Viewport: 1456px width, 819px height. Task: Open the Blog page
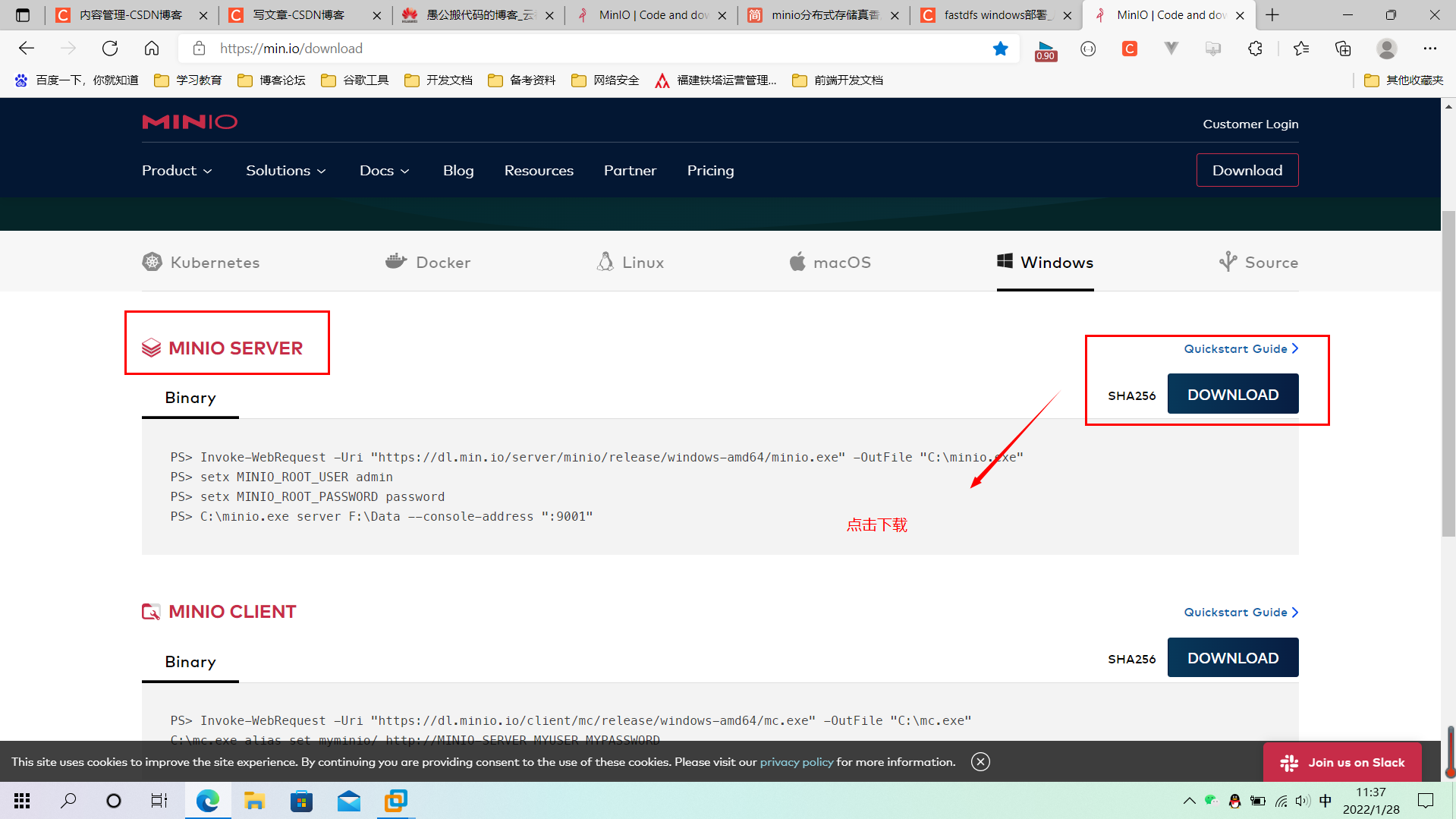pos(458,171)
